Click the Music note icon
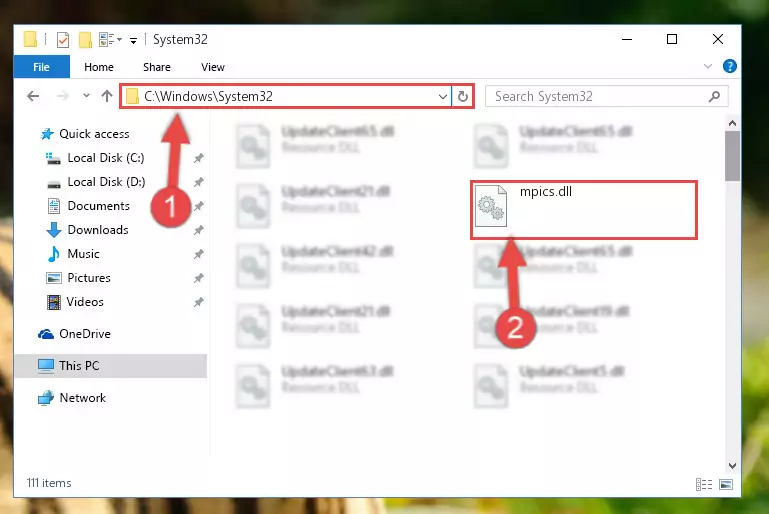 54,254
